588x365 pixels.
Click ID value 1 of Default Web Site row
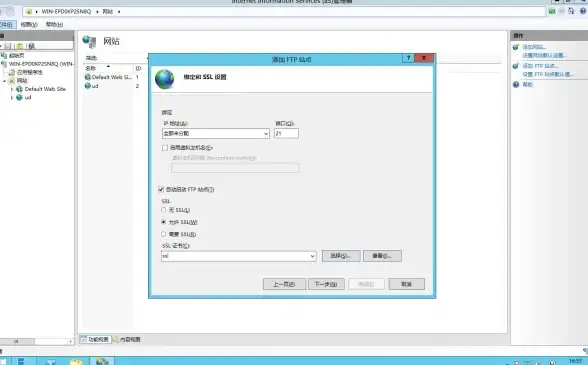pyautogui.click(x=137, y=77)
